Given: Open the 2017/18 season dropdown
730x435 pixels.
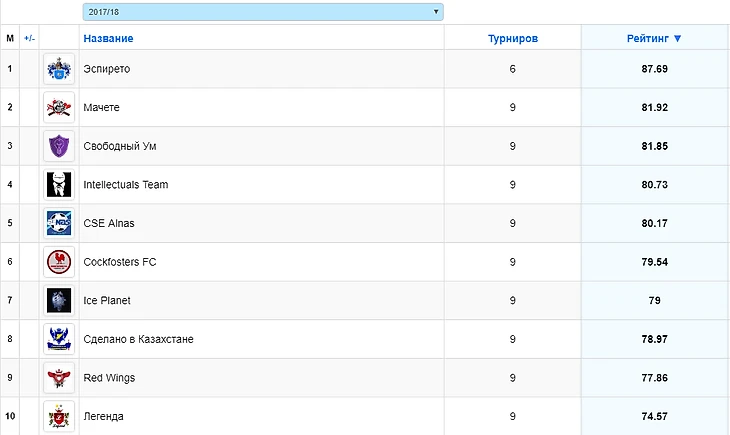Looking at the screenshot, I should tap(262, 12).
